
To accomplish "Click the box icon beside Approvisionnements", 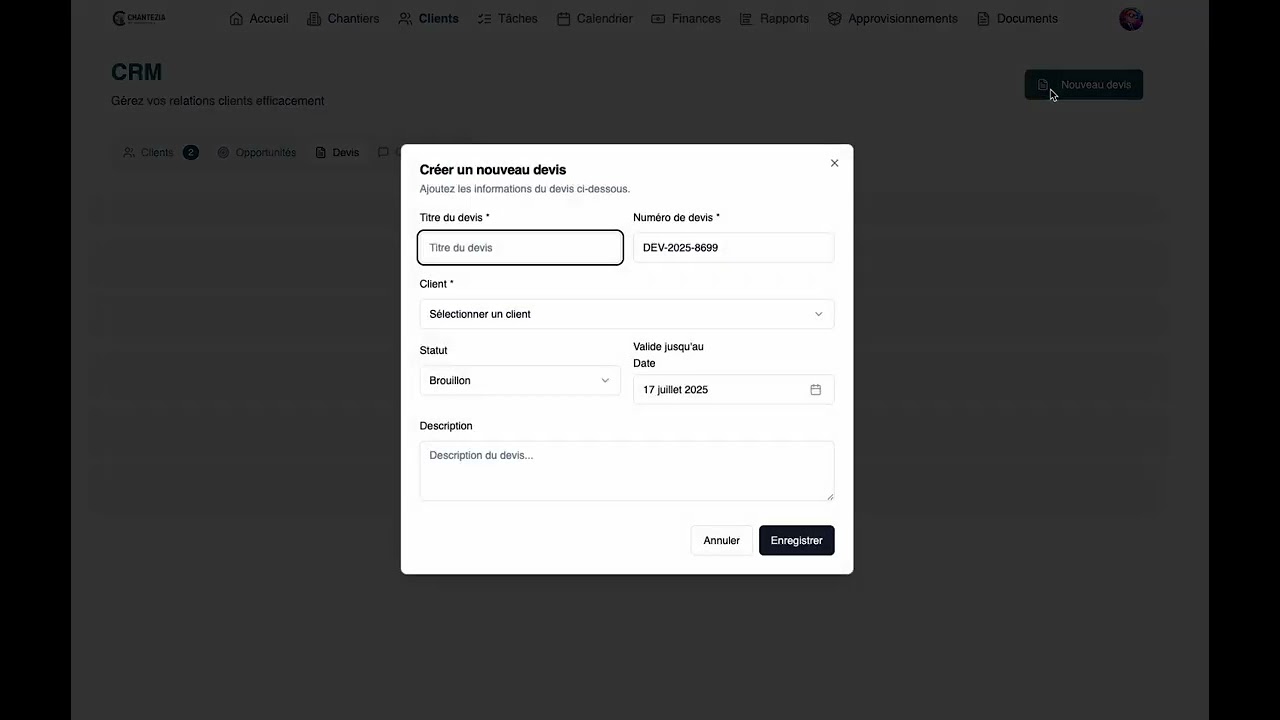I will (x=834, y=19).
